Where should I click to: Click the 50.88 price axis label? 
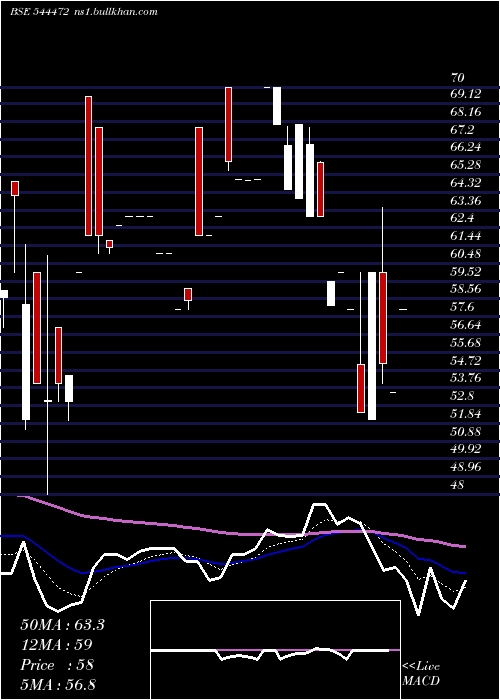click(466, 431)
